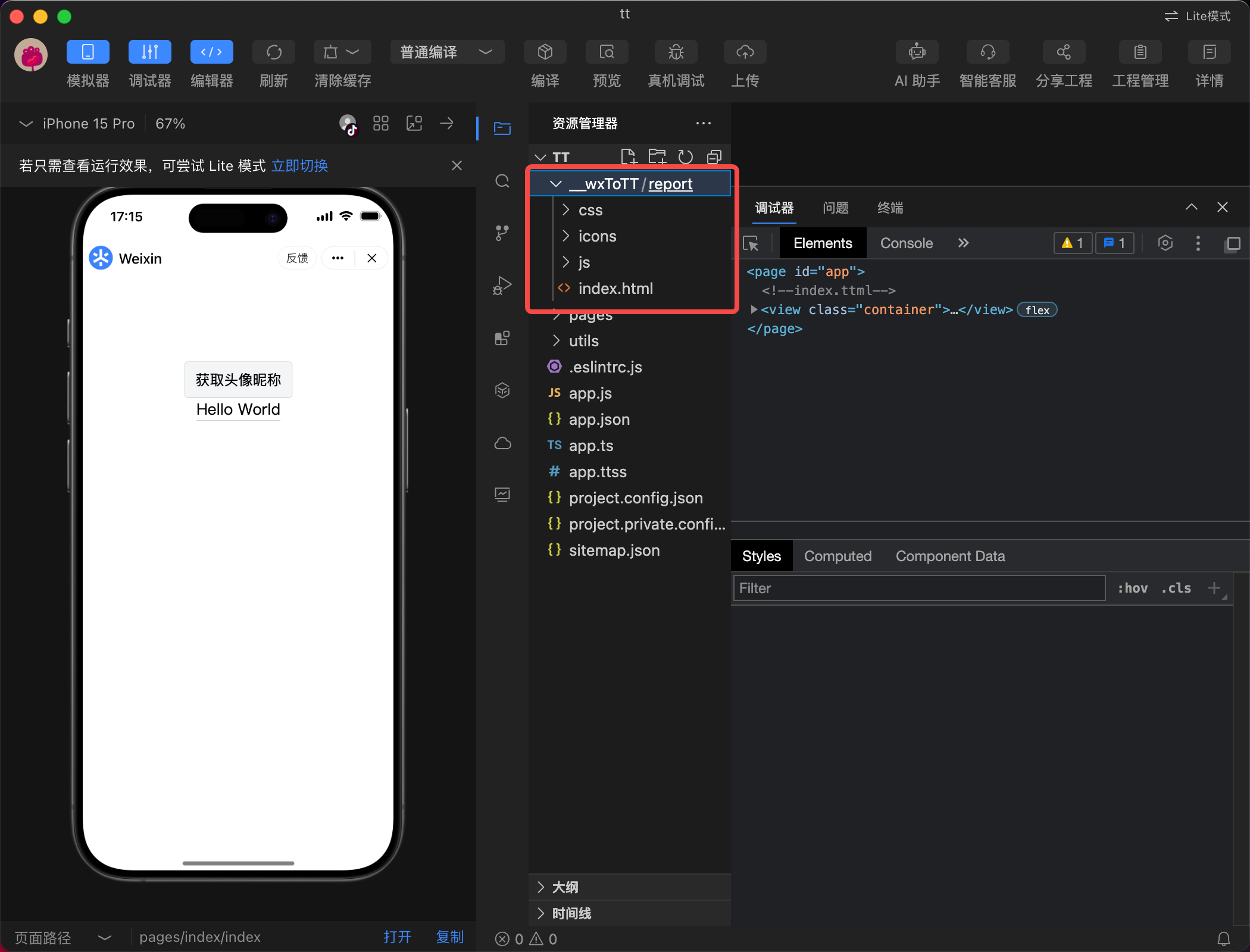Image resolution: width=1250 pixels, height=952 pixels.
Task: Select the element inspector arrow icon
Action: click(x=751, y=243)
